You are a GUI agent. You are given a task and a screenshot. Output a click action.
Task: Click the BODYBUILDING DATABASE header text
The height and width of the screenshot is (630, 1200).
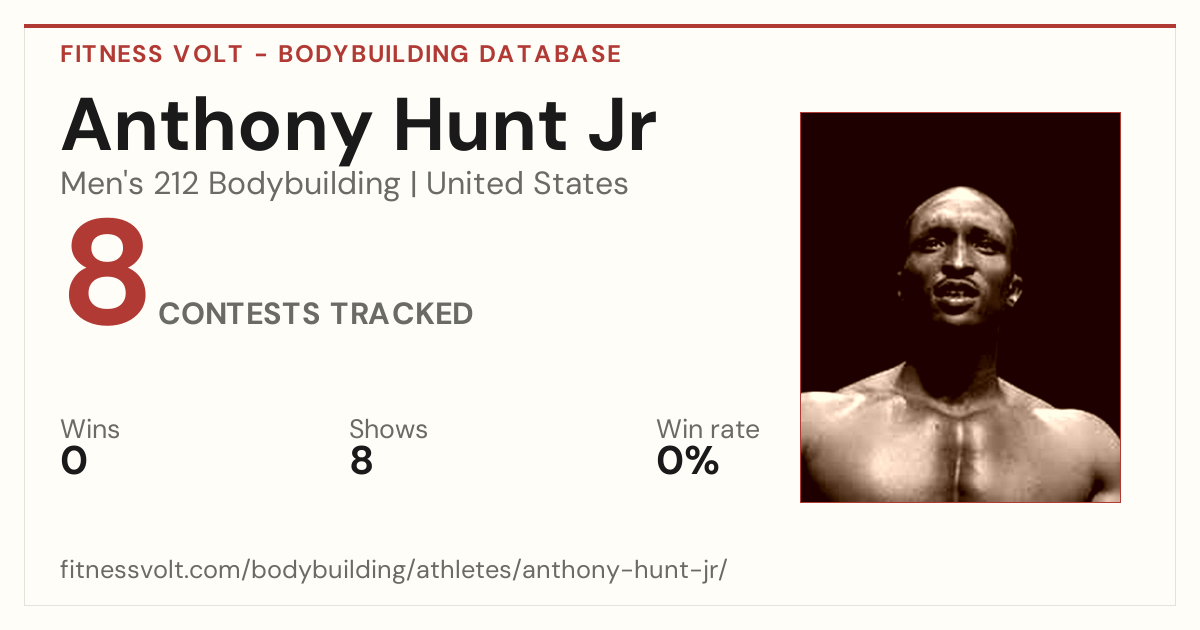[x=450, y=54]
